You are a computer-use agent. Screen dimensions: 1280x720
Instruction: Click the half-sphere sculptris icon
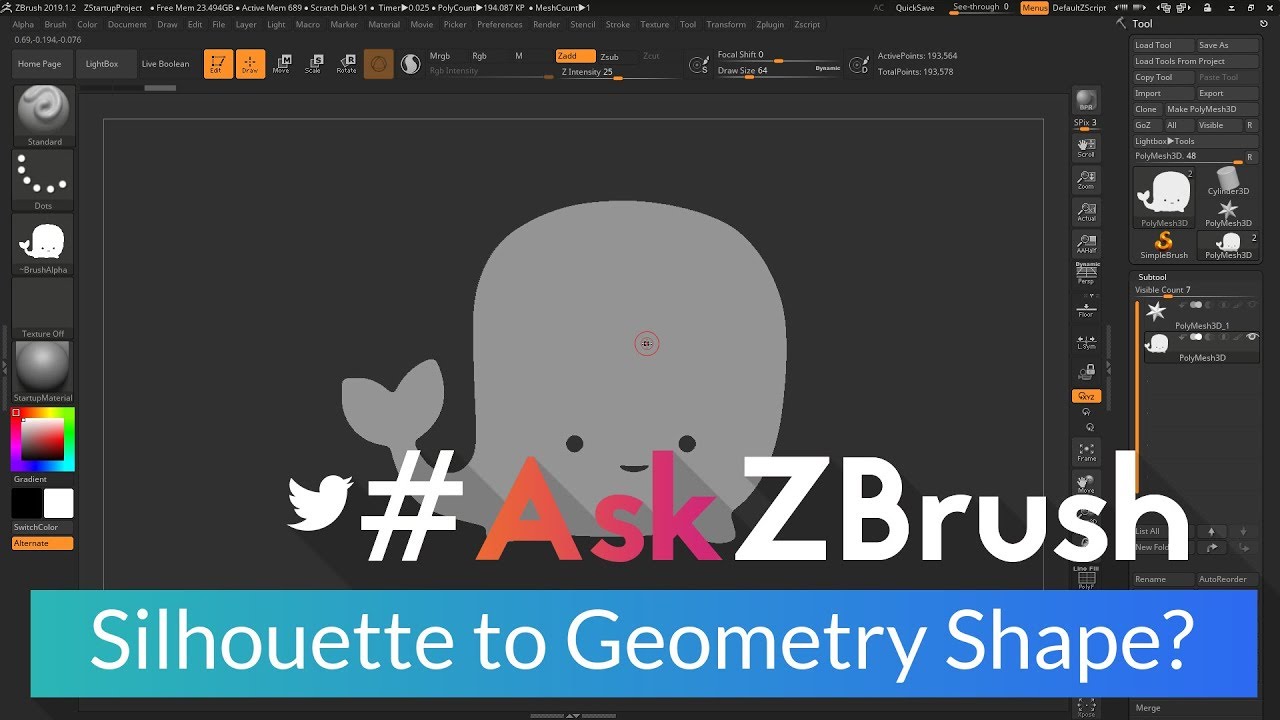pyautogui.click(x=410, y=64)
